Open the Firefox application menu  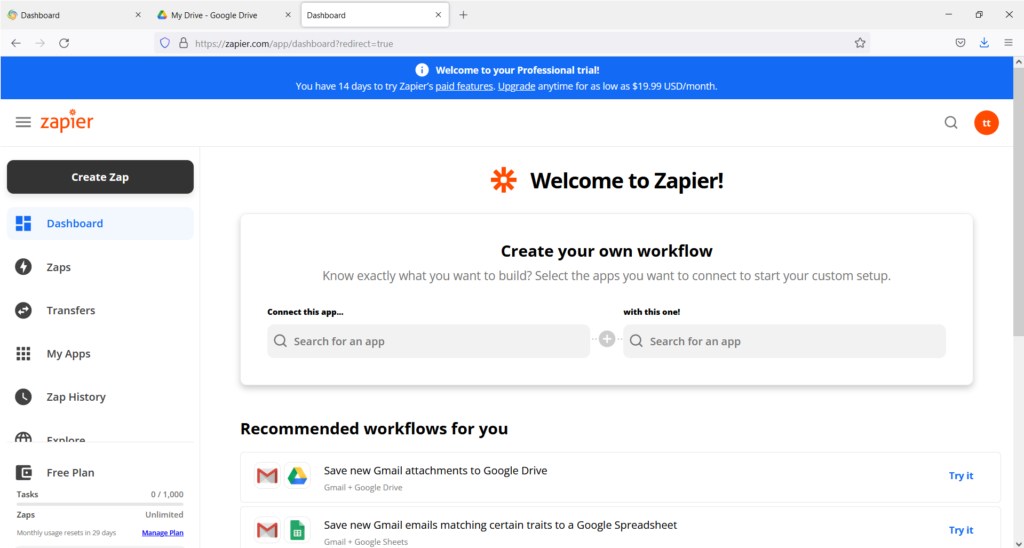pos(1008,43)
